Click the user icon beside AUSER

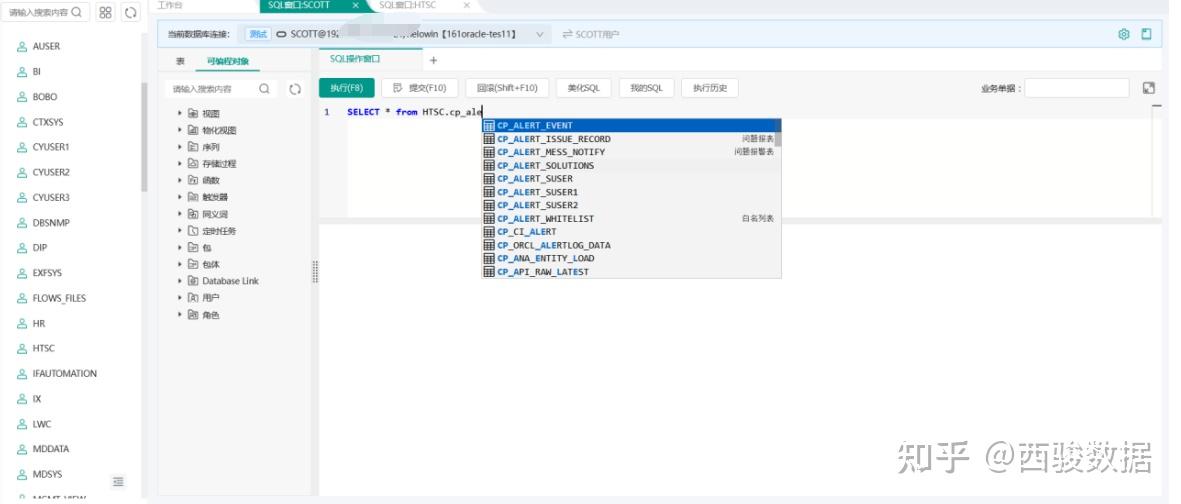point(22,47)
